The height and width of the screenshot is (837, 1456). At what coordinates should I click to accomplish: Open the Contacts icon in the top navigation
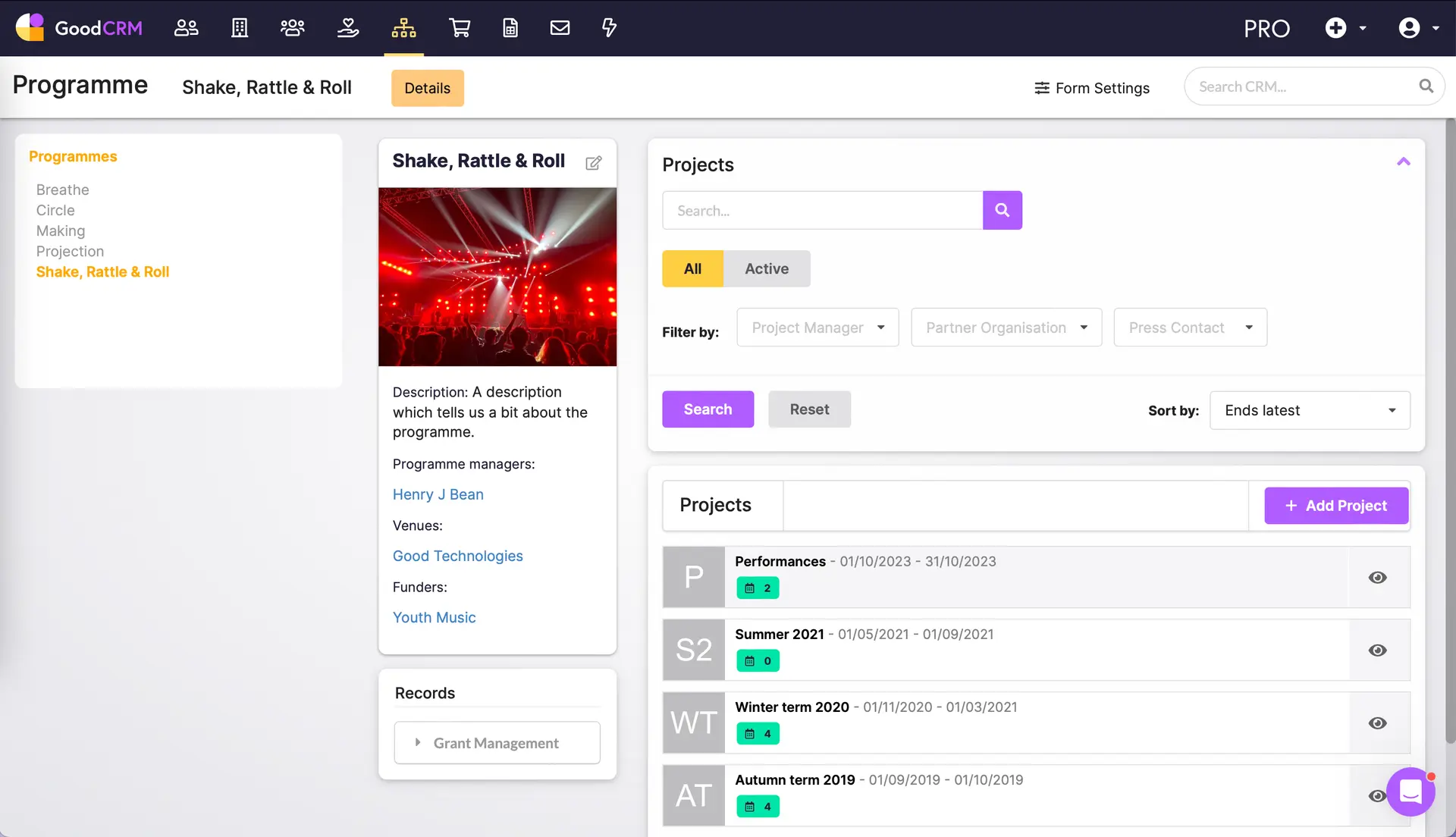pos(186,28)
